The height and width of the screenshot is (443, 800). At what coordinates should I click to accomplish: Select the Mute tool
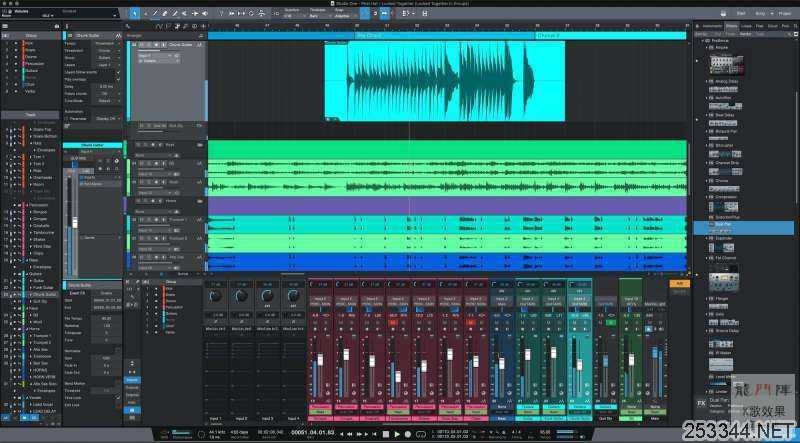184,13
